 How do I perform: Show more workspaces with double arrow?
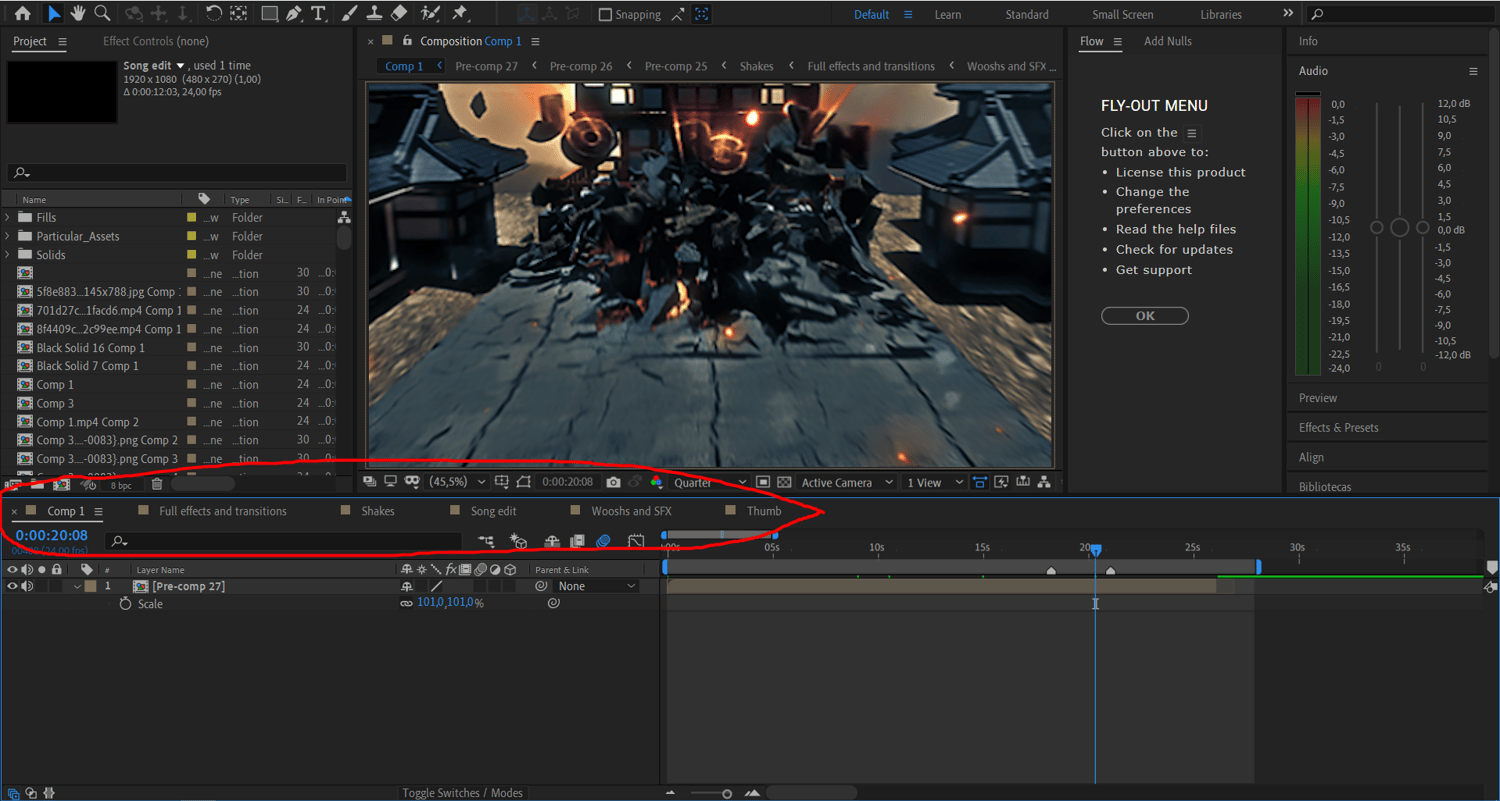pyautogui.click(x=1288, y=14)
